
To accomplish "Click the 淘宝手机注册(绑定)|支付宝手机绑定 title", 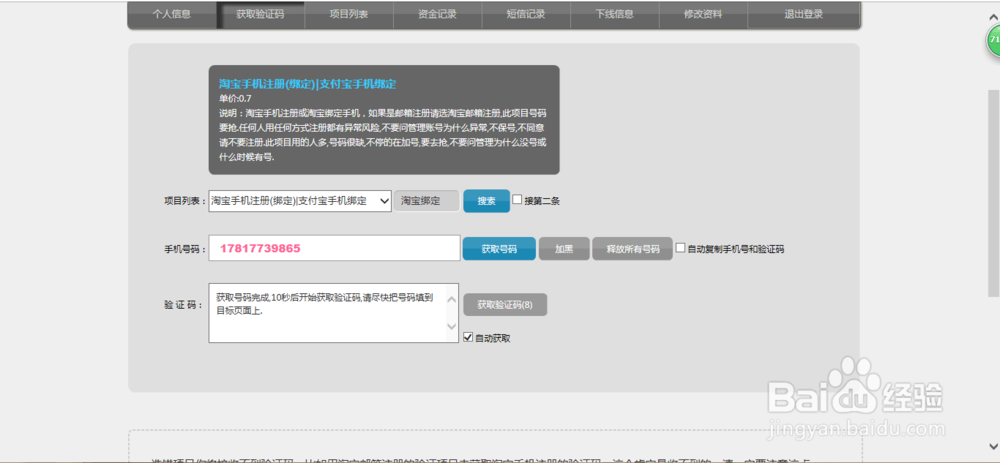I will click(307, 84).
